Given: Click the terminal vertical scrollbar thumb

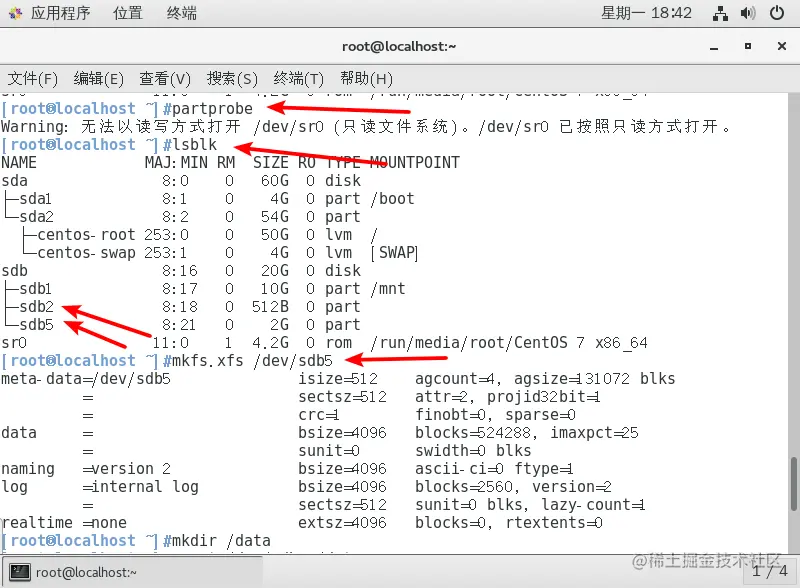Looking at the screenshot, I should pos(793,484).
